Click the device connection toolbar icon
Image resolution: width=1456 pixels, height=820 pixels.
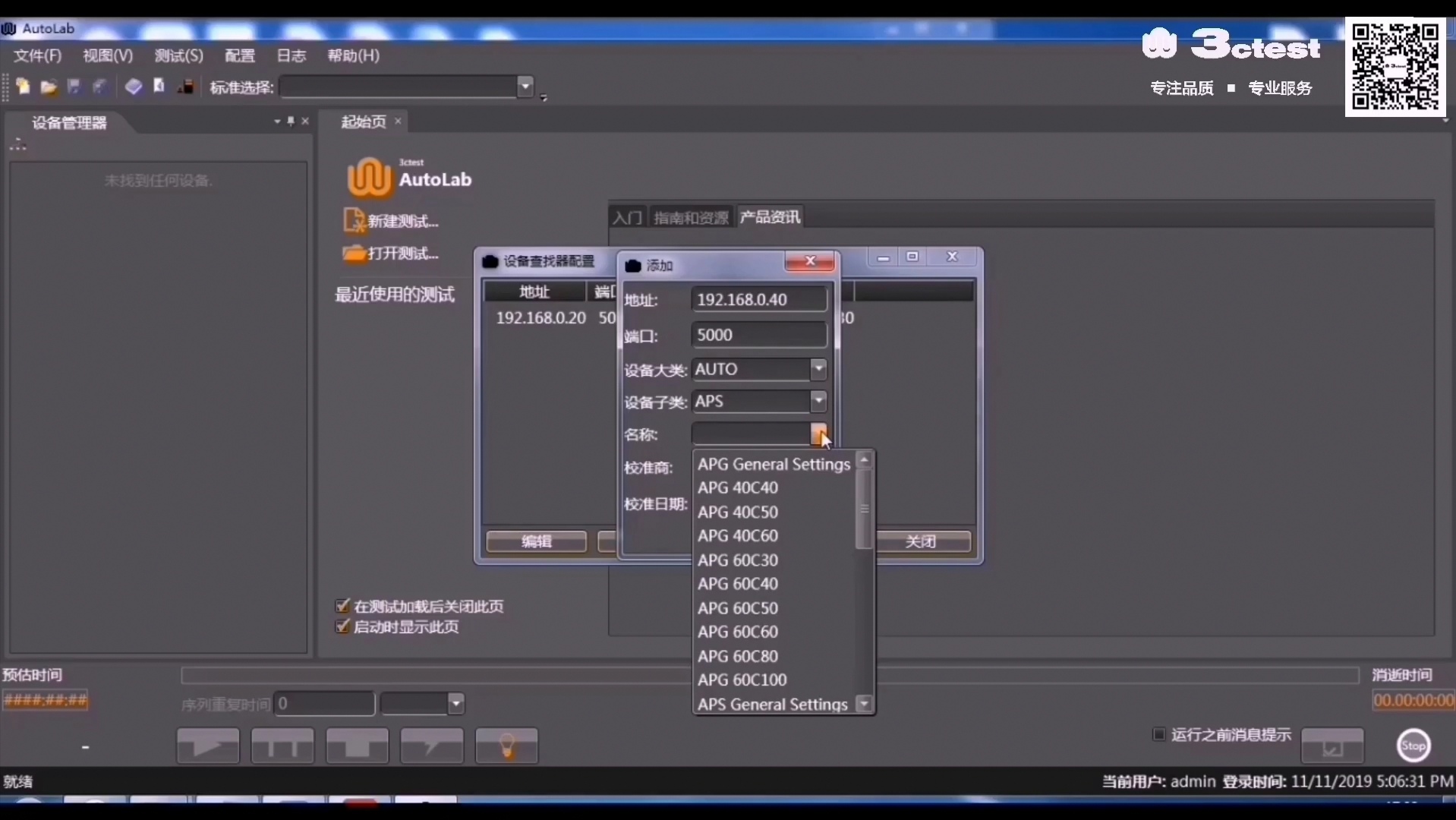click(185, 87)
